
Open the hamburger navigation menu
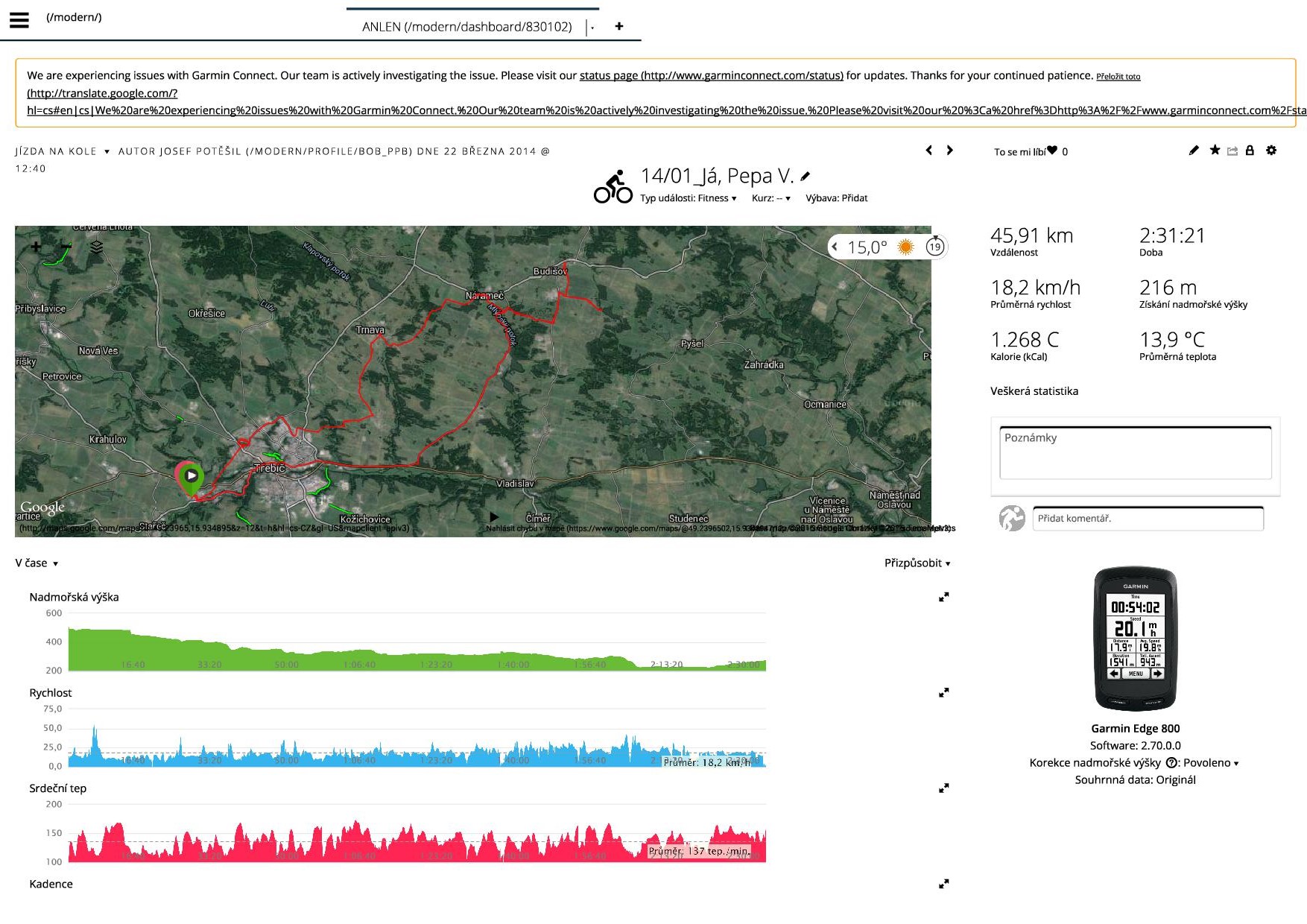(19, 20)
